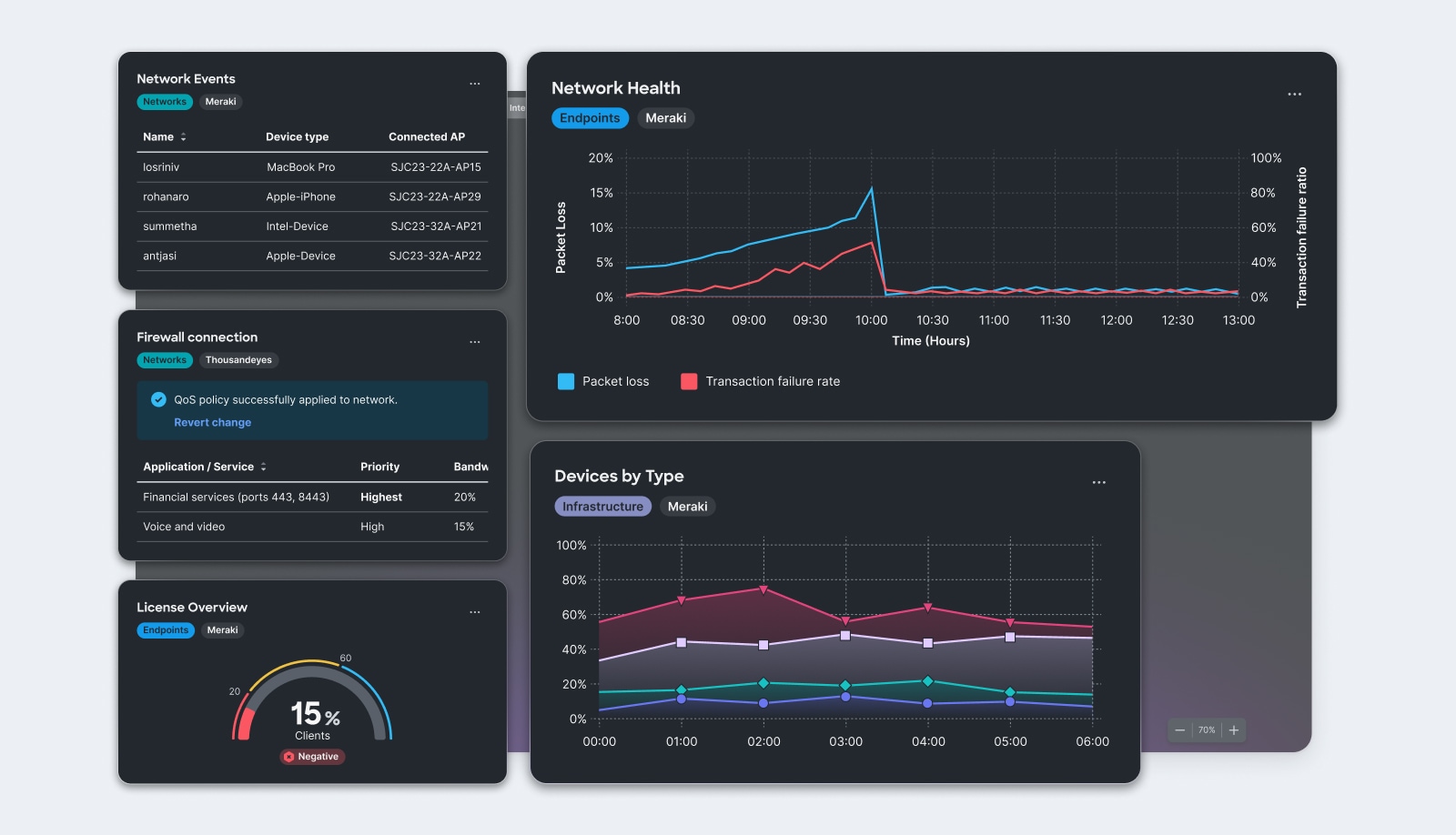Screen dimensions: 1456x835
Task: Open Firewall connection card options menu
Action: (x=474, y=342)
